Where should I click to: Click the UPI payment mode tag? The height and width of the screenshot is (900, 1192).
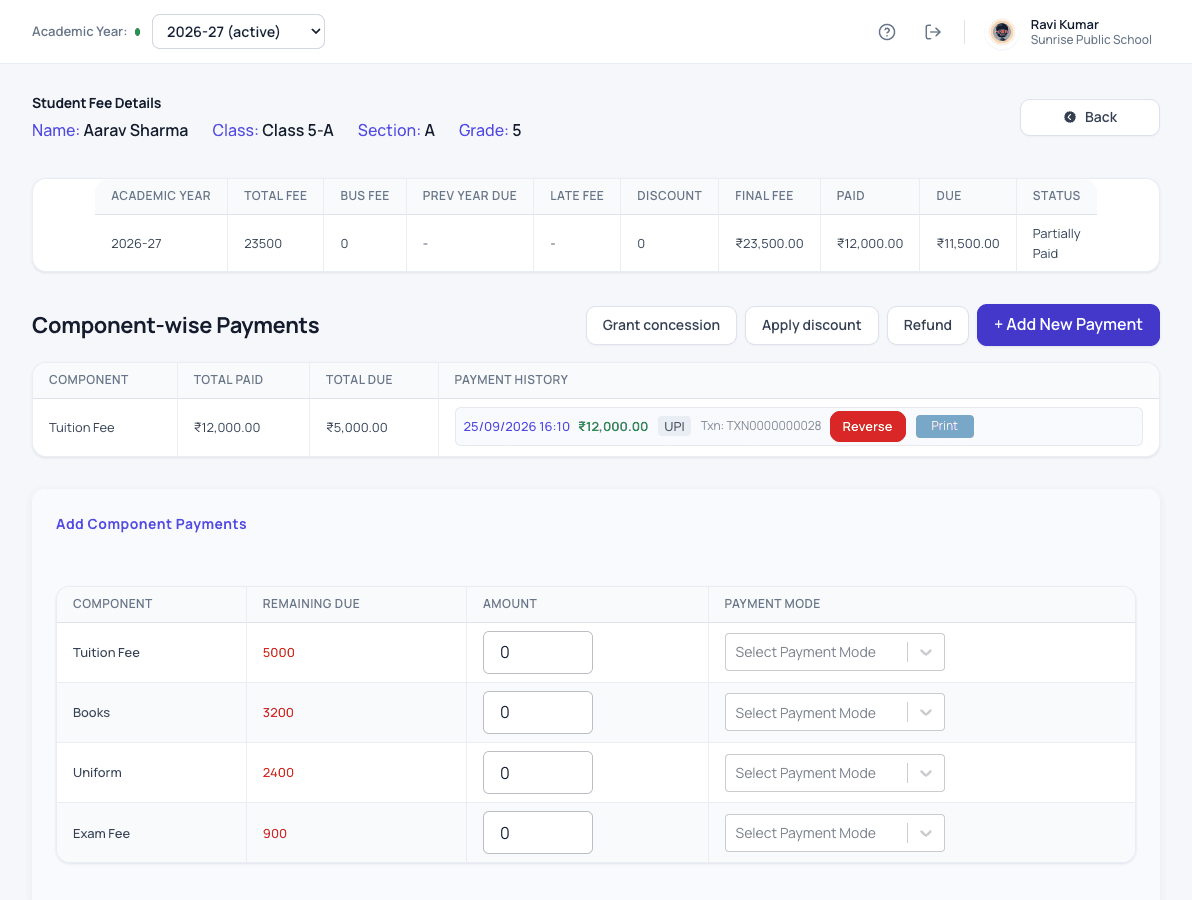tap(674, 426)
